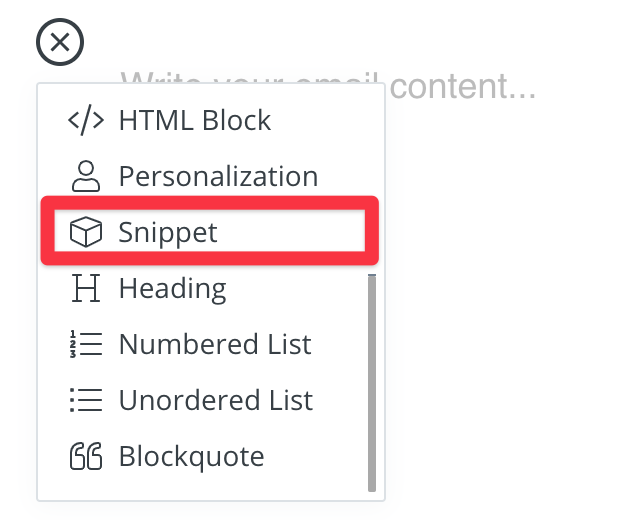640x520 pixels.
Task: Insert a Snippet from the menu
Action: 168,233
